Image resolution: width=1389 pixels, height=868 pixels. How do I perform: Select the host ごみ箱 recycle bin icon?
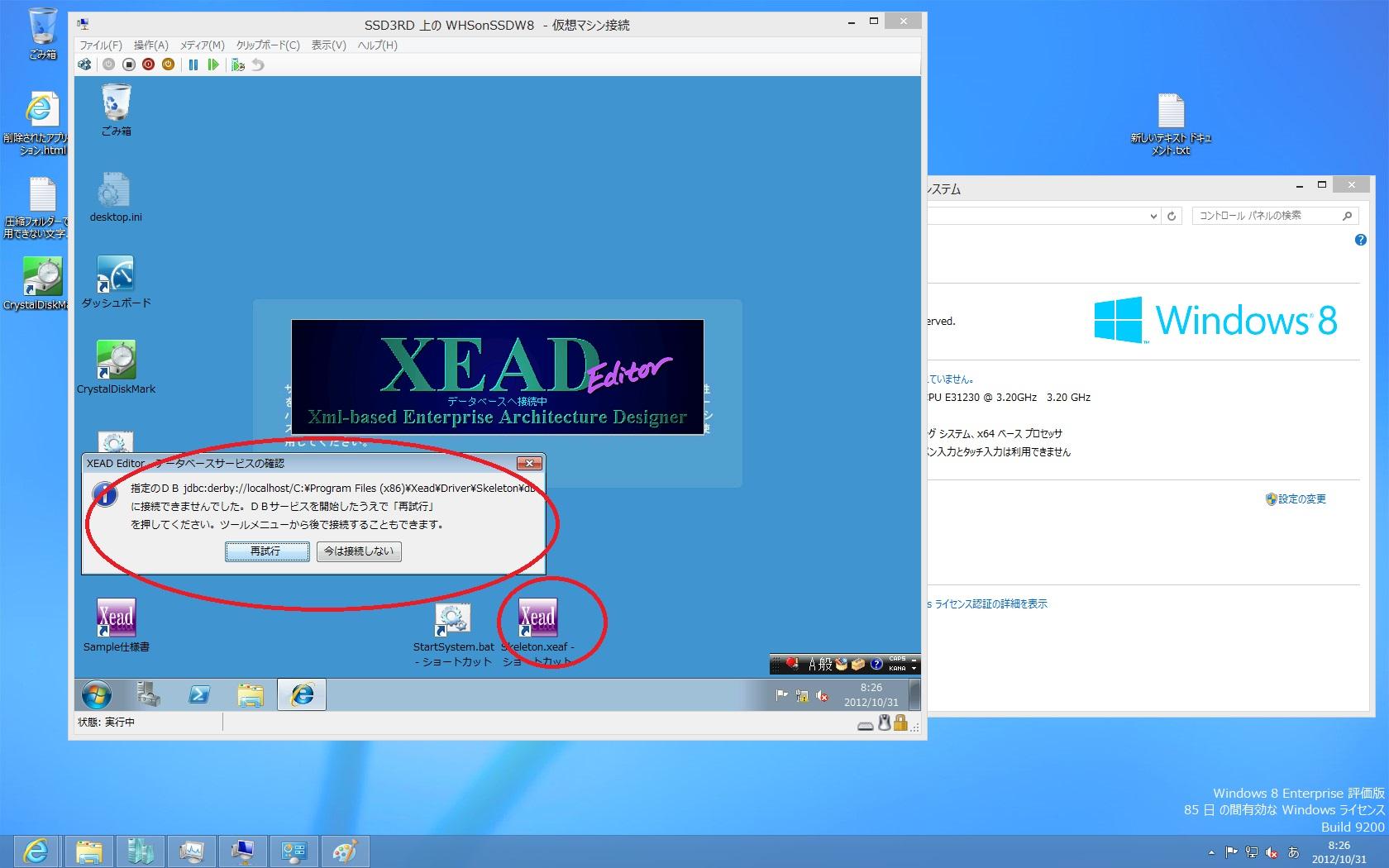(43, 34)
